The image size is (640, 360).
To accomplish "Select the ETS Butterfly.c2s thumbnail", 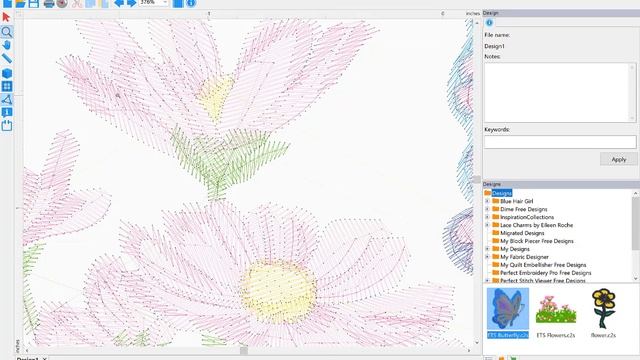I will coord(508,313).
